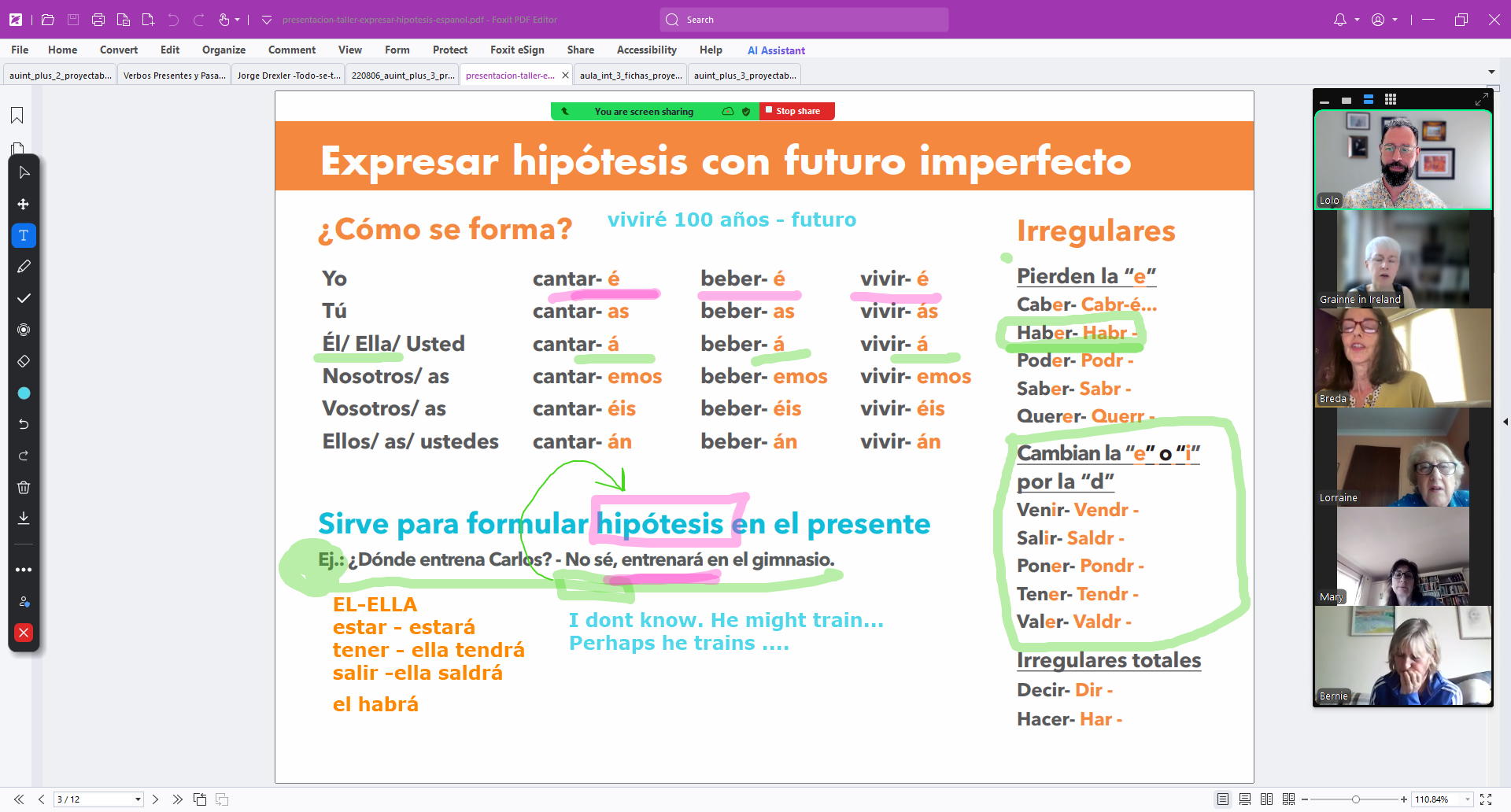Select the move annotation tool
Screen dimensions: 1511x812
[24, 204]
